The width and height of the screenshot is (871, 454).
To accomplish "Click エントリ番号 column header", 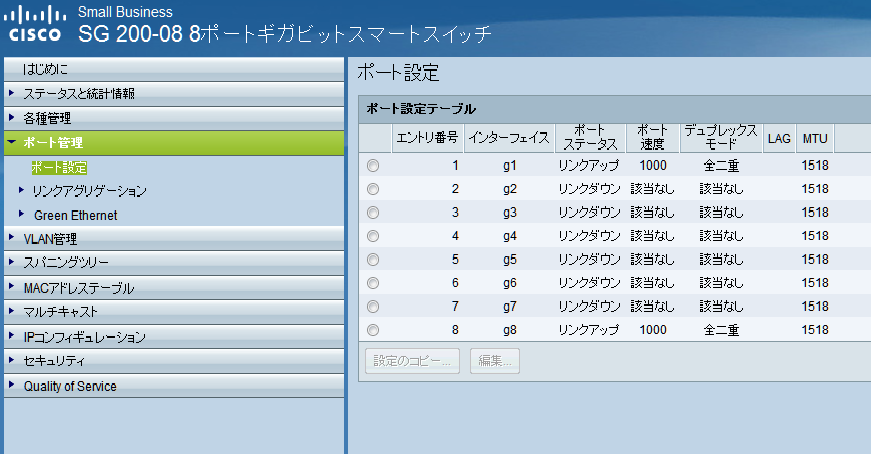I will pos(427,138).
